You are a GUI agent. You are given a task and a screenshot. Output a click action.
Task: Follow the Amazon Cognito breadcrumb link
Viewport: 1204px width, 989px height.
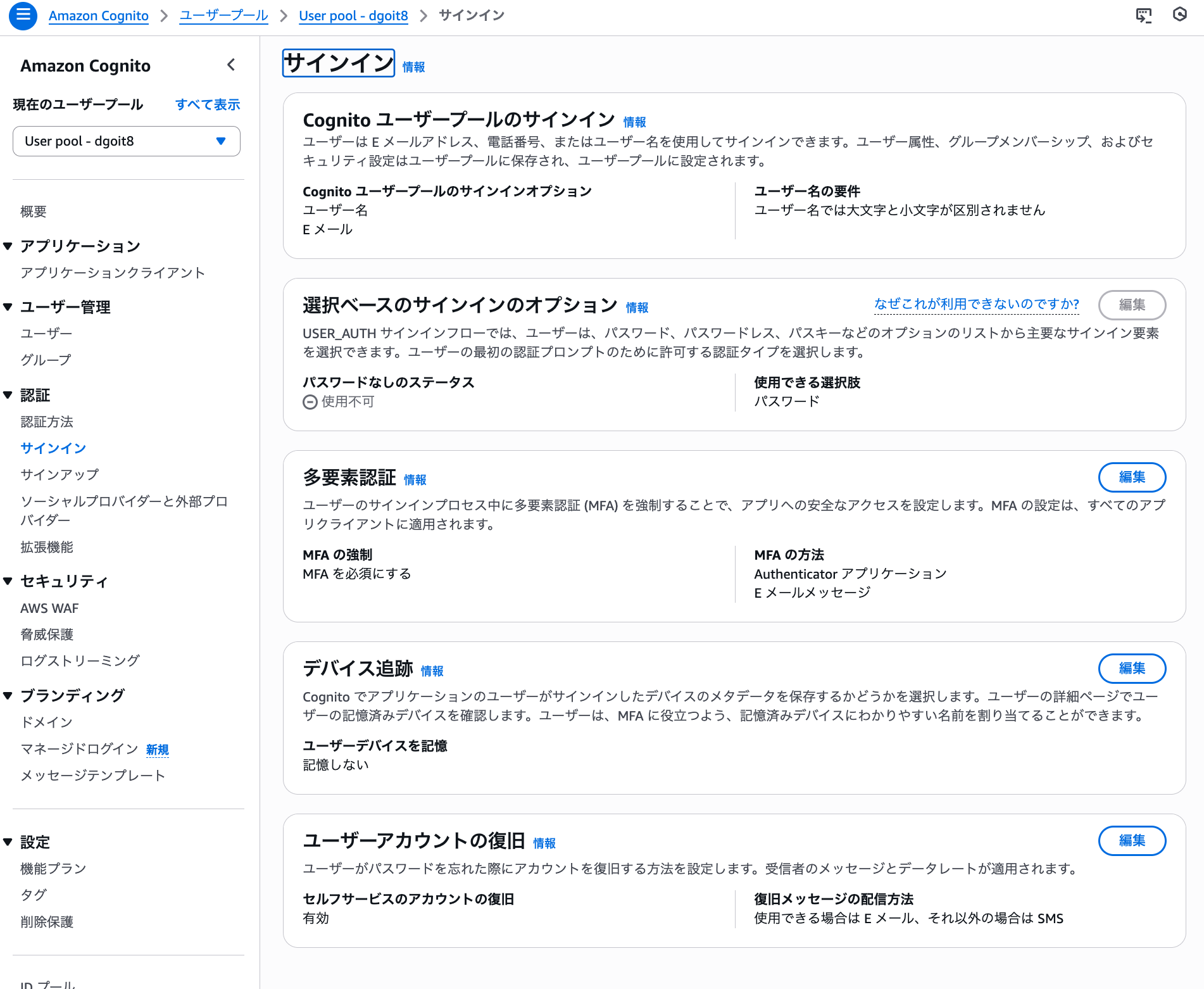click(x=98, y=15)
